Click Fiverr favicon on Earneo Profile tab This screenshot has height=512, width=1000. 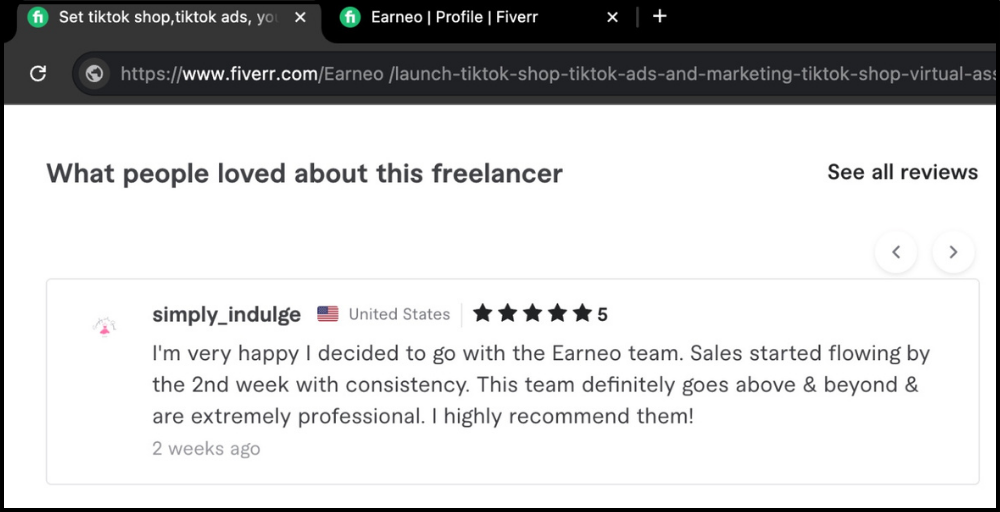tap(350, 18)
